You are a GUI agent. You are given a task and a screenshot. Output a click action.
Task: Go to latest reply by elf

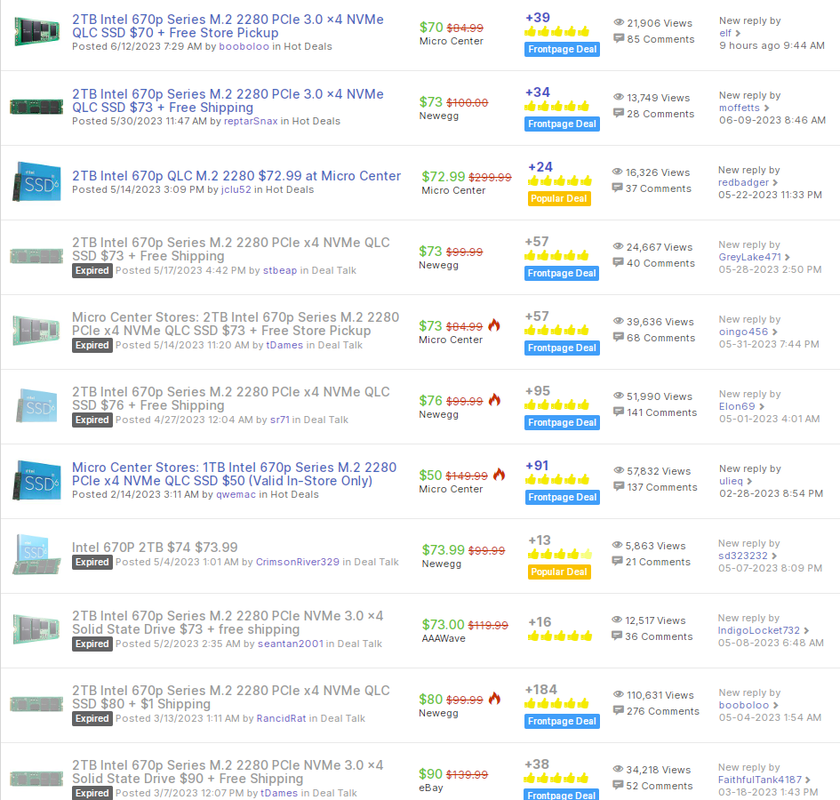pos(730,33)
